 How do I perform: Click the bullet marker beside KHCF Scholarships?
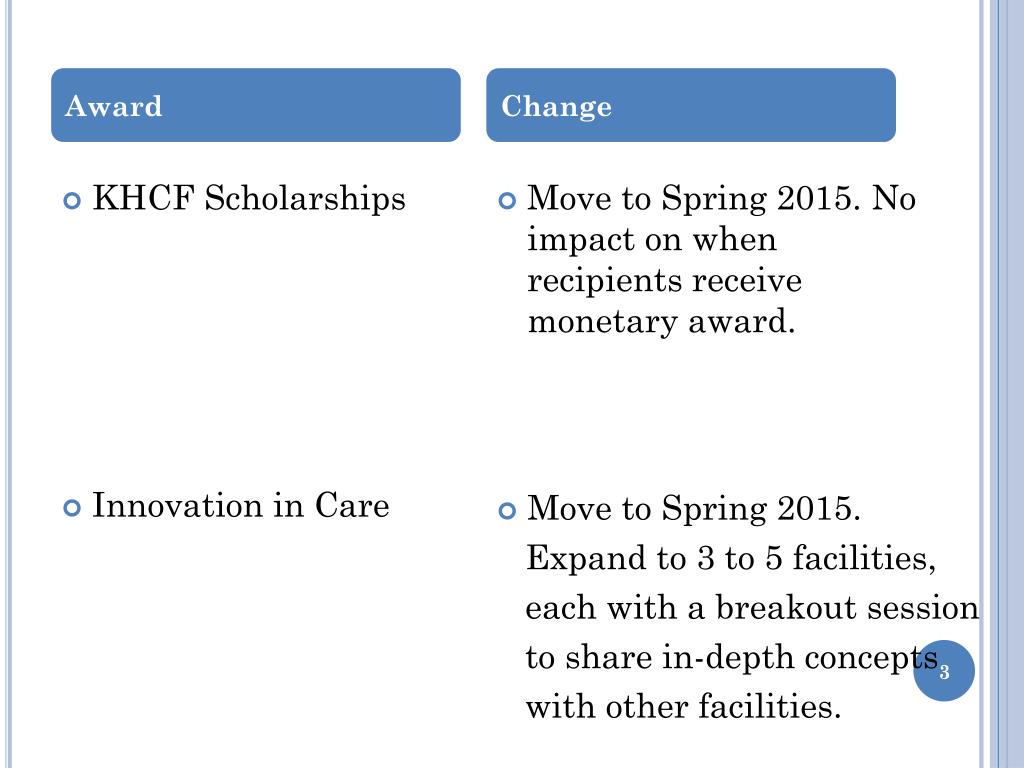point(72,200)
